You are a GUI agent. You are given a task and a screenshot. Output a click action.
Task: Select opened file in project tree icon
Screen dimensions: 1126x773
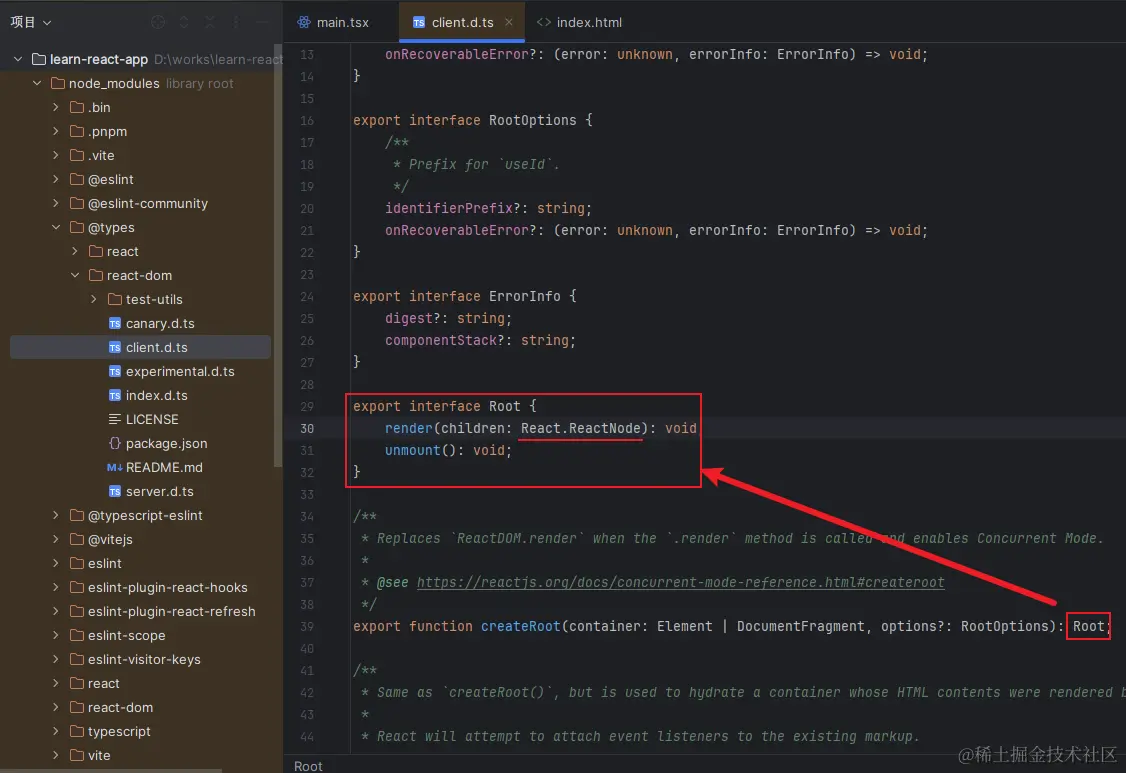point(158,22)
